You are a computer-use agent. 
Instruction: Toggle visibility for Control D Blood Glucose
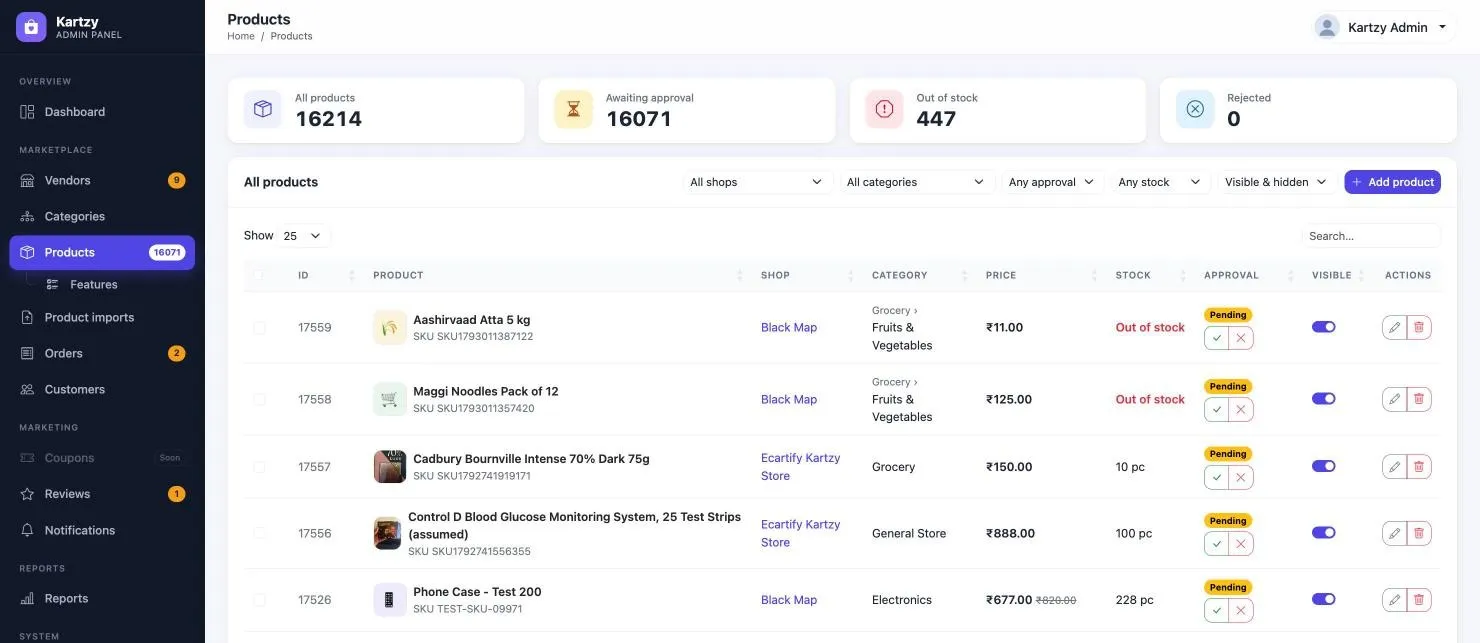(x=1323, y=533)
